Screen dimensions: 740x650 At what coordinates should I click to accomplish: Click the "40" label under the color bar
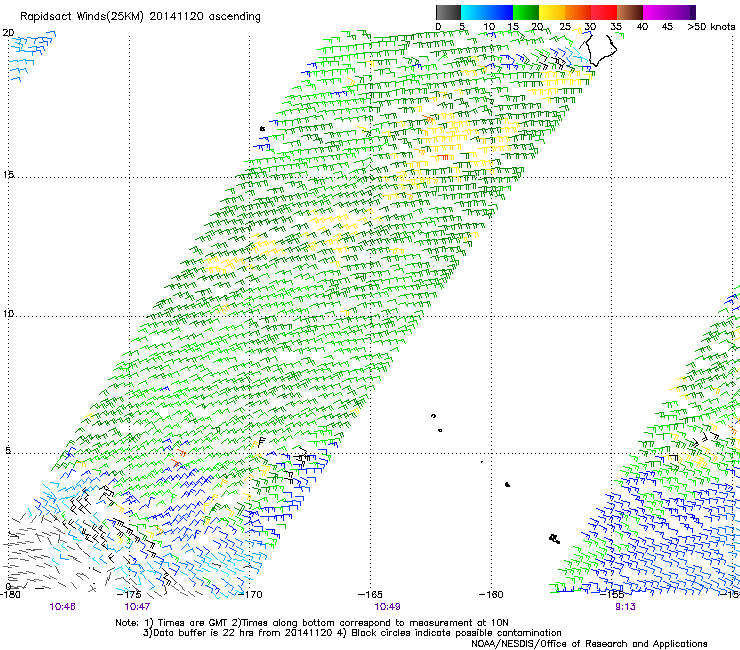coord(642,27)
